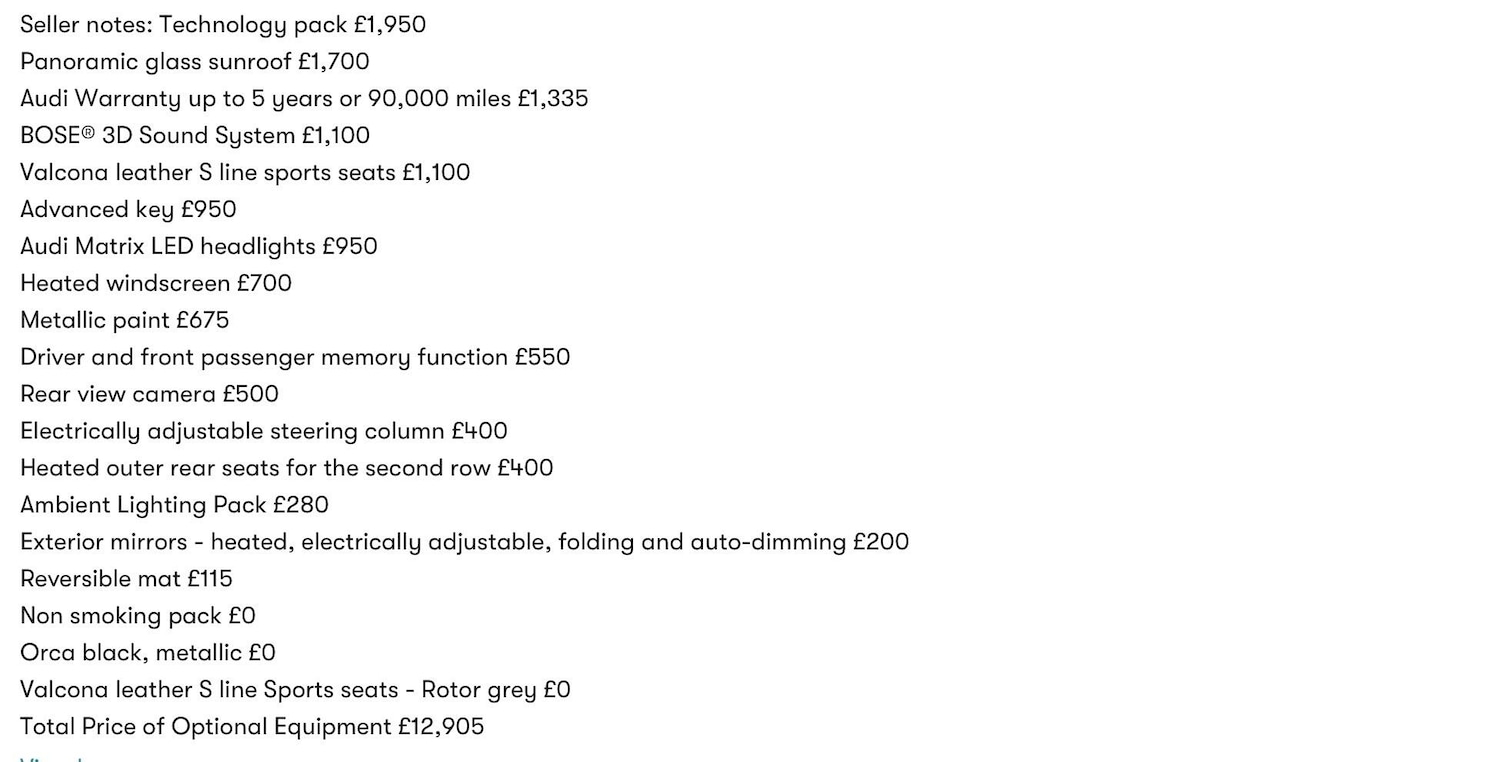Click the Rear view camera £500 text
1500x762 pixels.
tap(149, 395)
